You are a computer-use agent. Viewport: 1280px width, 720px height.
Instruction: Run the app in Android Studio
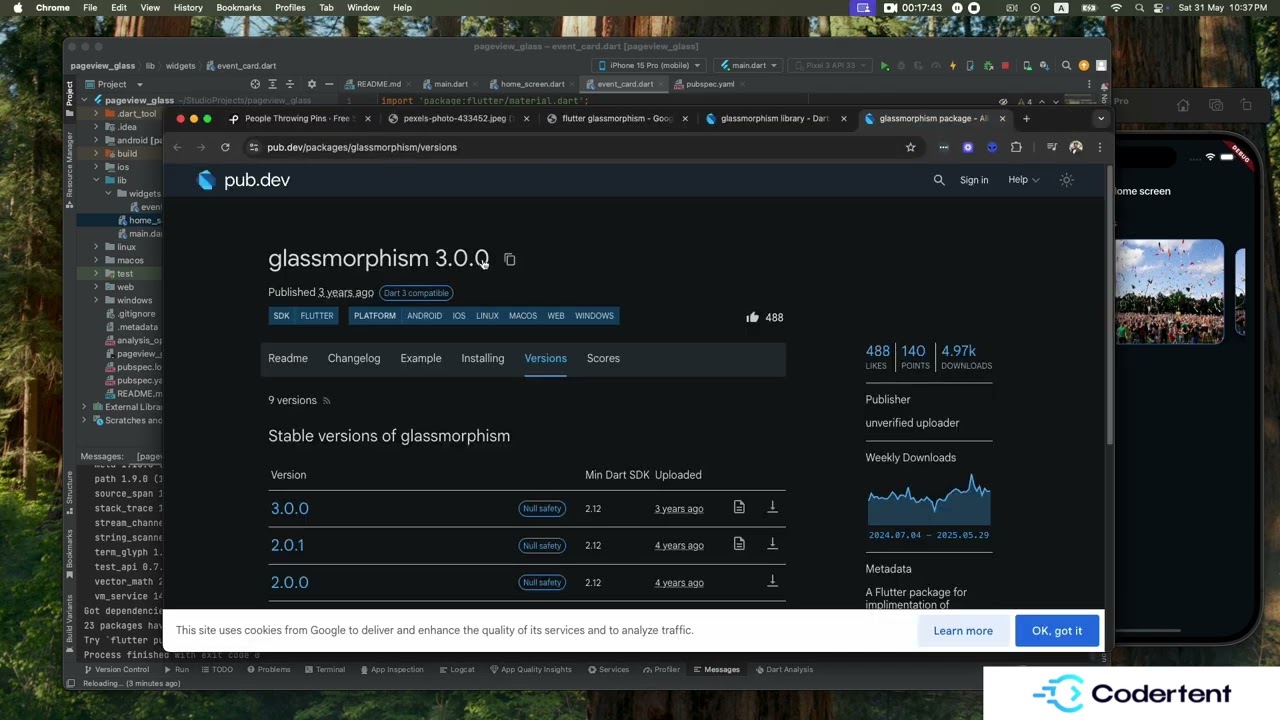(884, 66)
